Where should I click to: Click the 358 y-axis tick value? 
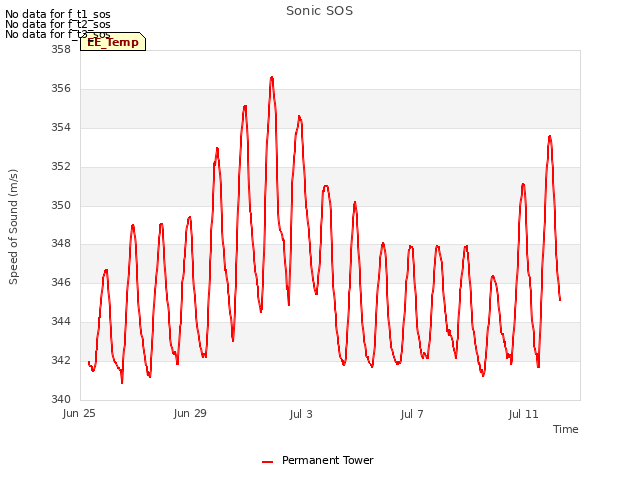61,50
